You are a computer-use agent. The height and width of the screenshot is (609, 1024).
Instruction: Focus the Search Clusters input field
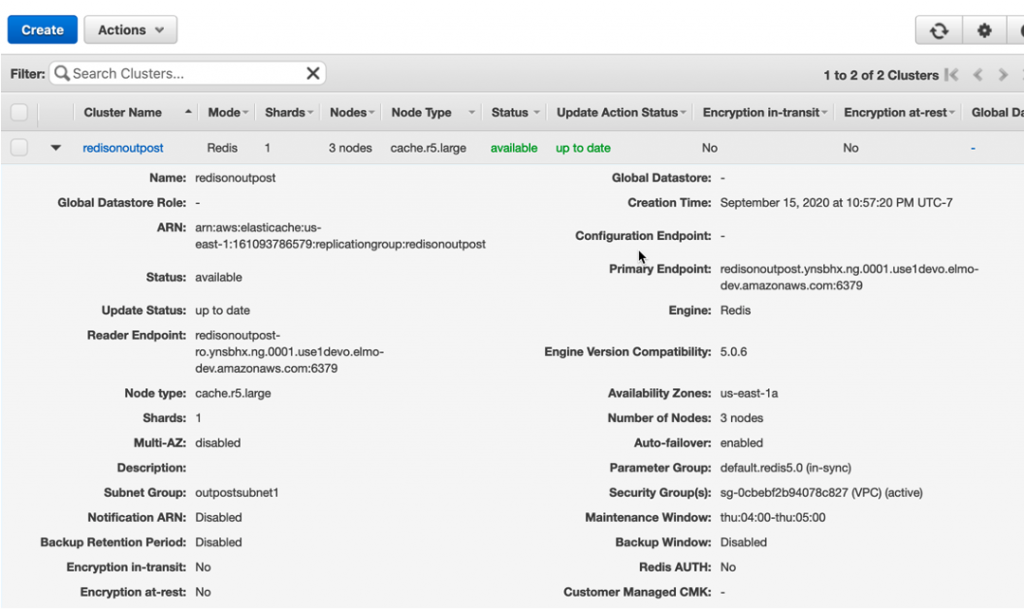click(x=186, y=73)
